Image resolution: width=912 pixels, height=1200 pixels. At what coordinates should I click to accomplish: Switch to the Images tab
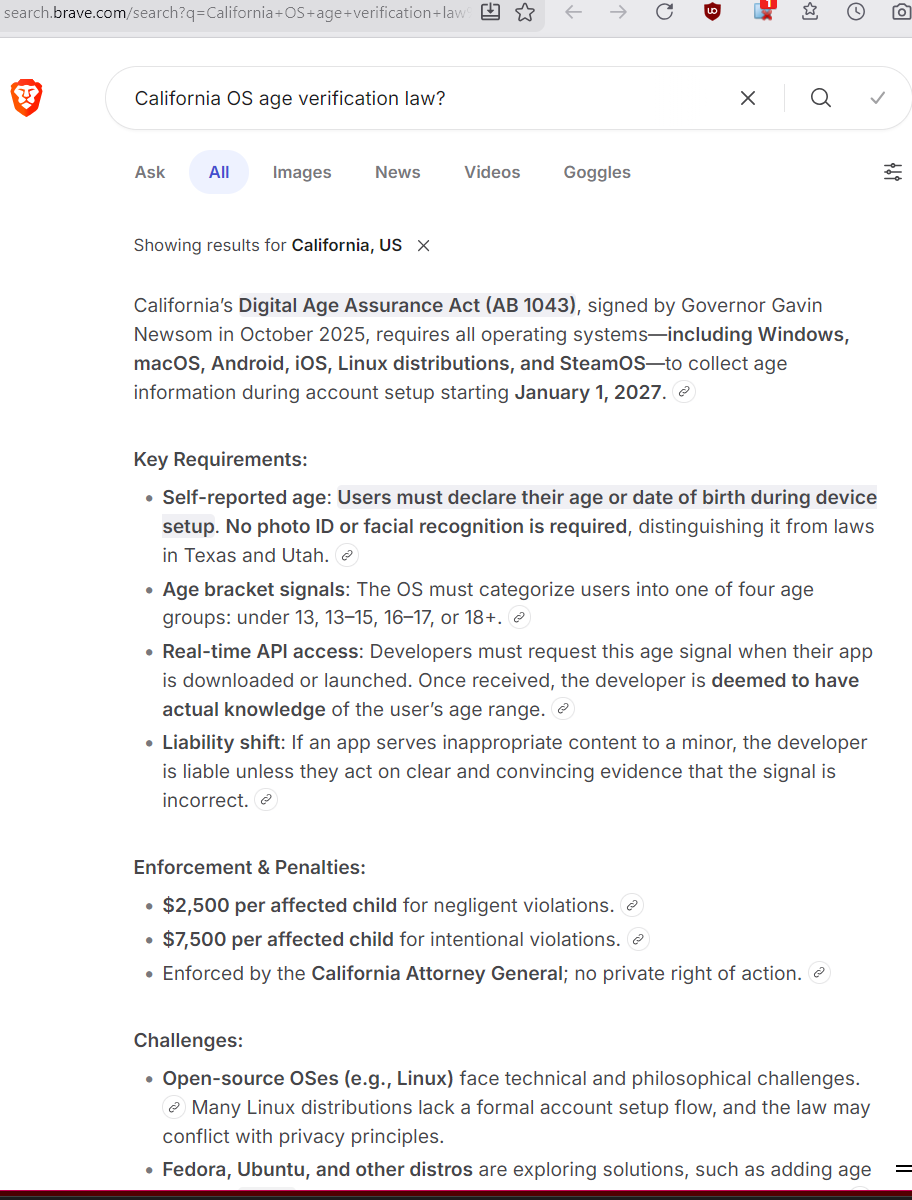[302, 172]
